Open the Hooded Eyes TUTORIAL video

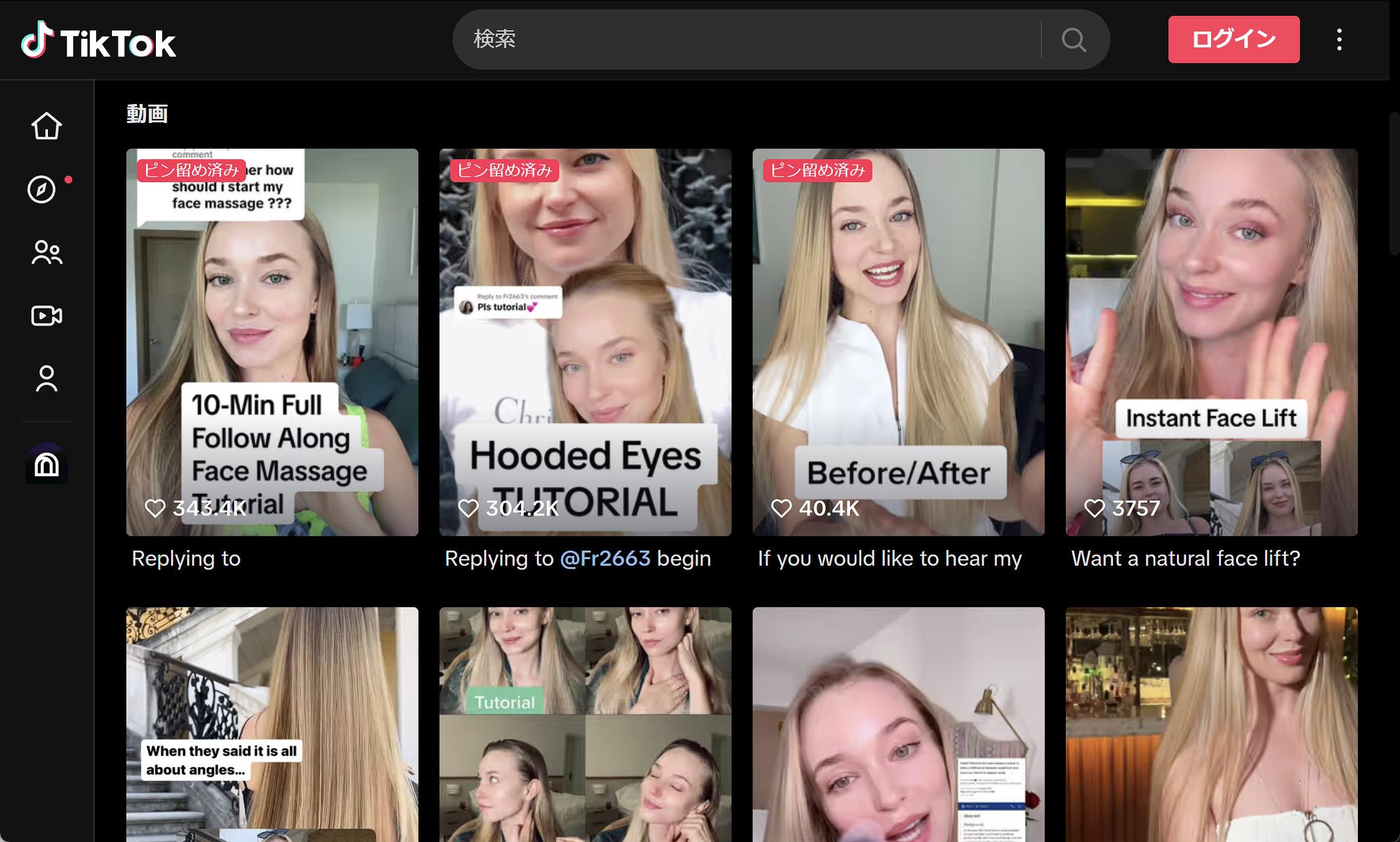point(586,342)
